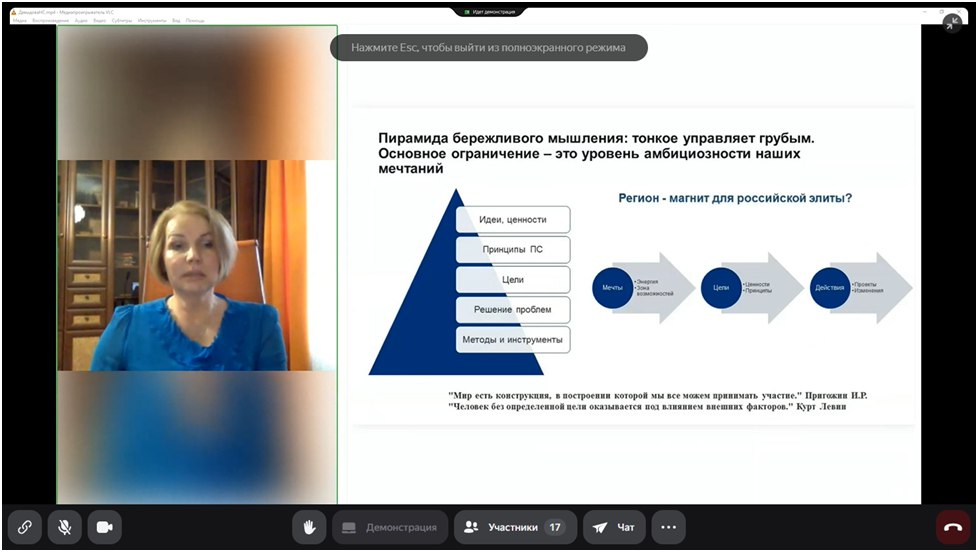The height and width of the screenshot is (552, 978).
Task: End the call with red phone button
Action: point(952,527)
